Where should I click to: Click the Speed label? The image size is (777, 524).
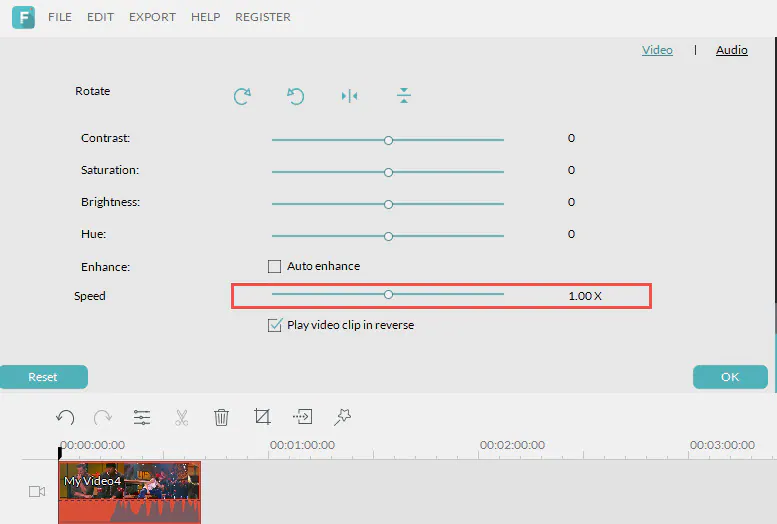90,296
